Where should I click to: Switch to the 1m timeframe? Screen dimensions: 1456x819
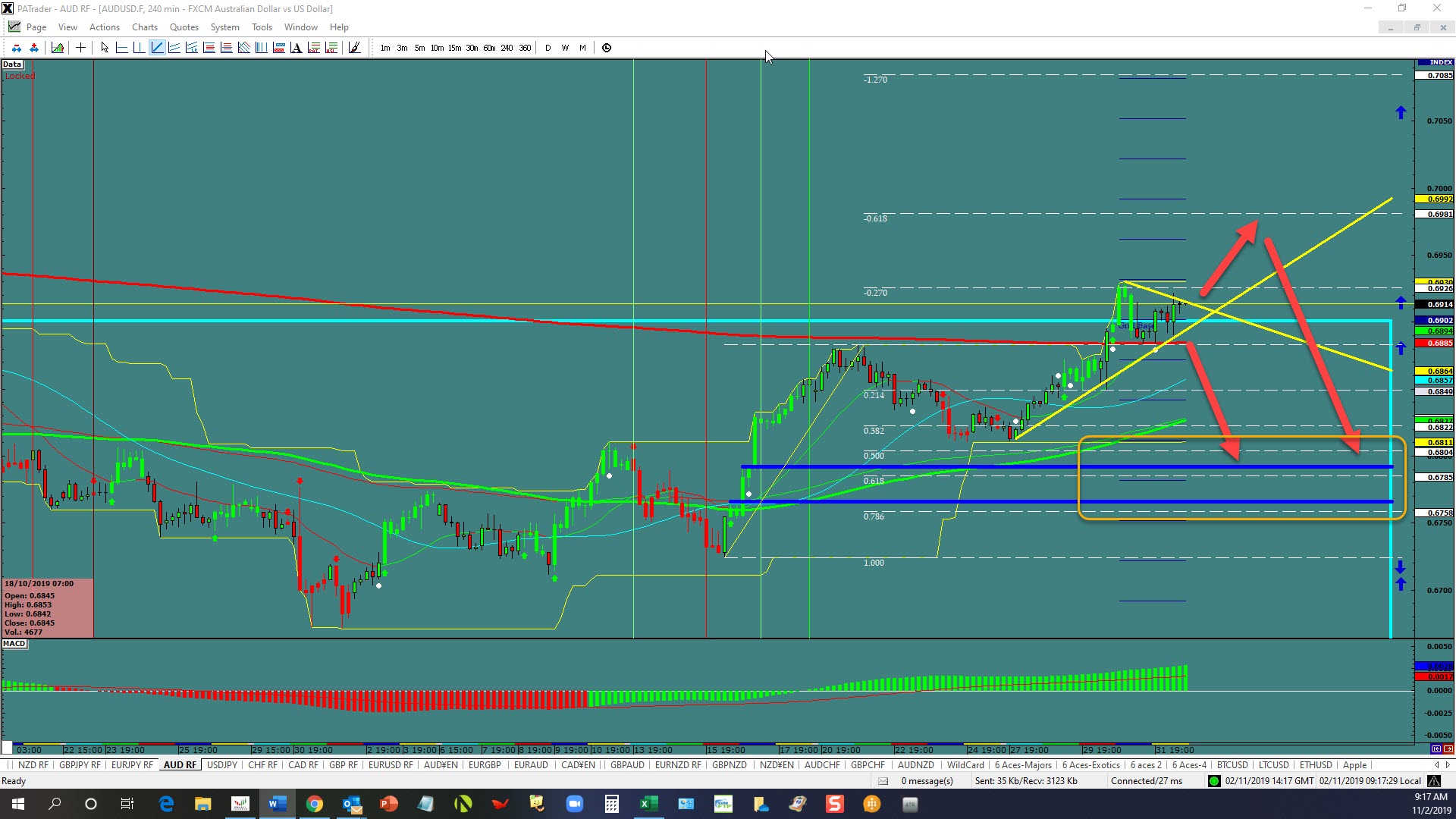point(385,48)
